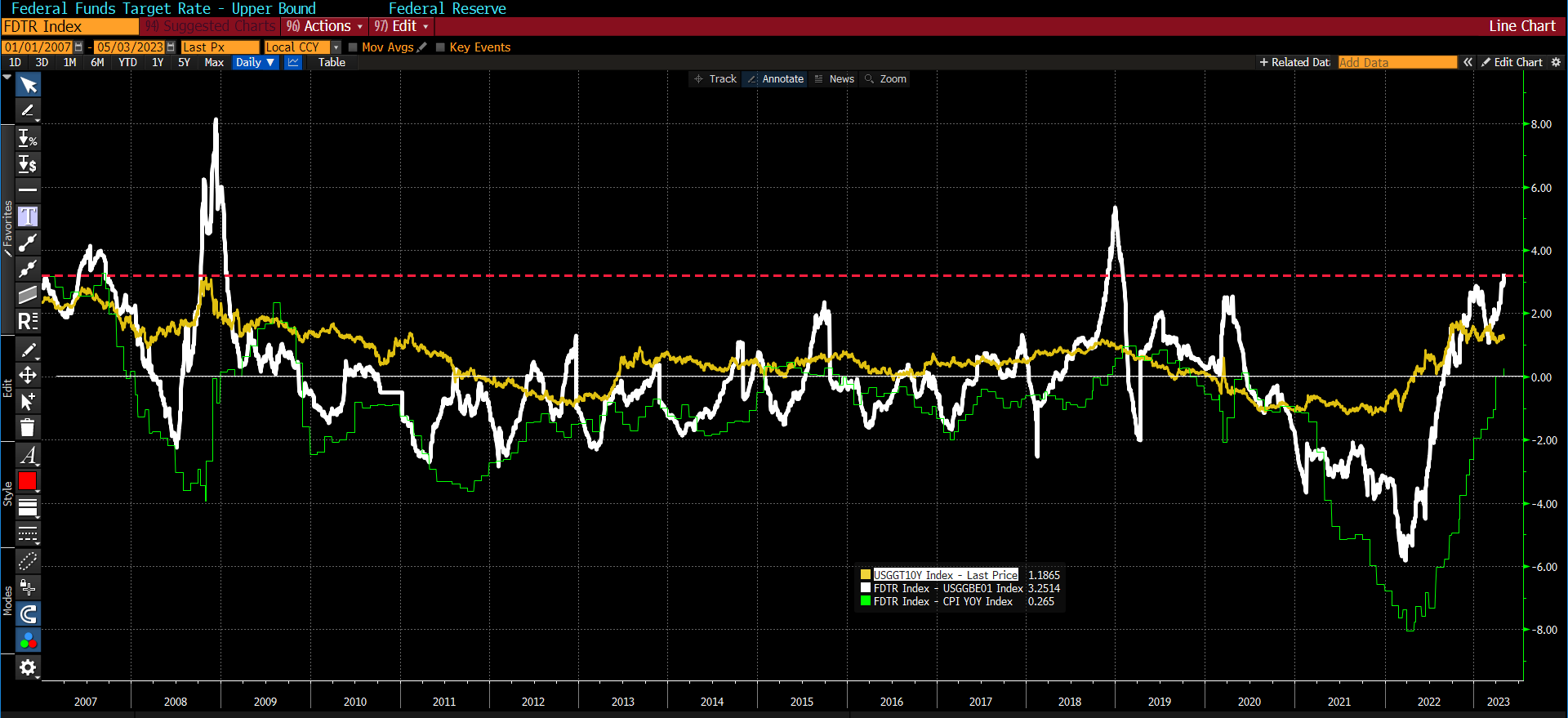Open the font style A icon
The width and height of the screenshot is (1568, 718).
tap(28, 455)
